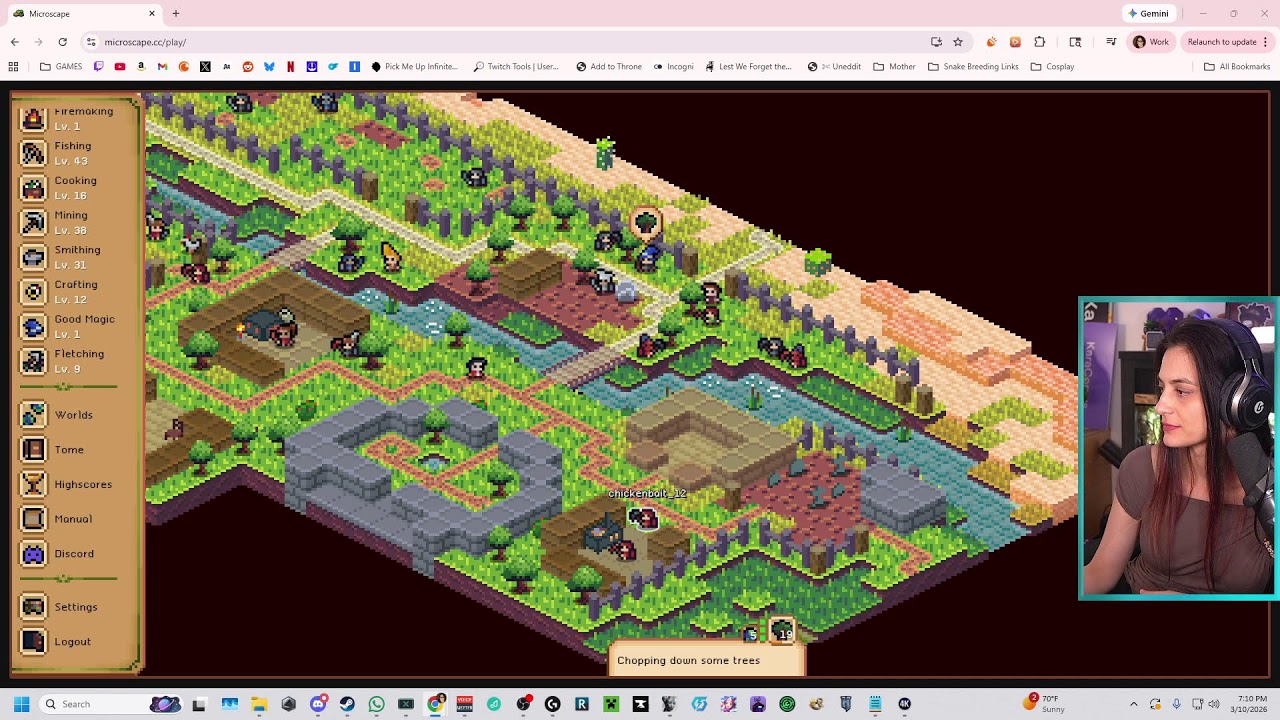
Task: Open the Netflix bookmark icon
Action: tap(291, 67)
